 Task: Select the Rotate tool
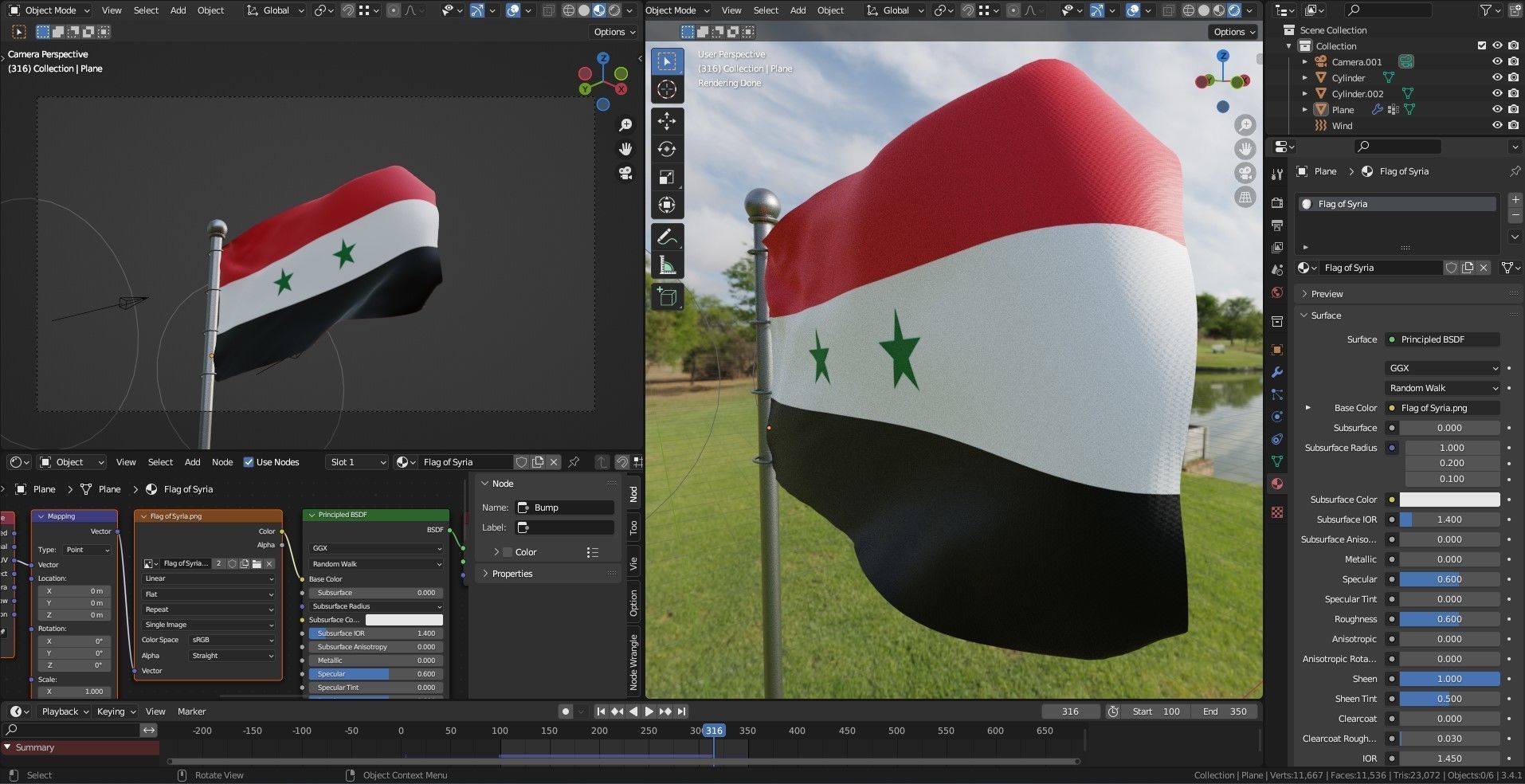click(667, 149)
